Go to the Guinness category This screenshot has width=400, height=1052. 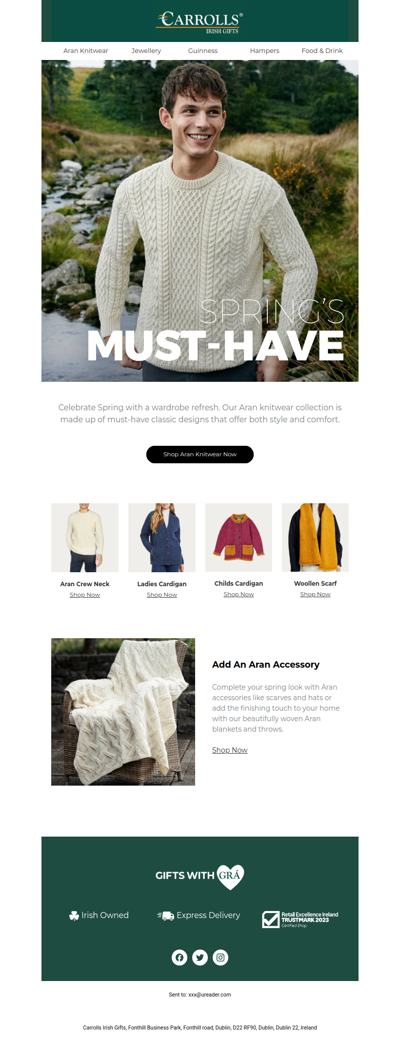coord(203,51)
